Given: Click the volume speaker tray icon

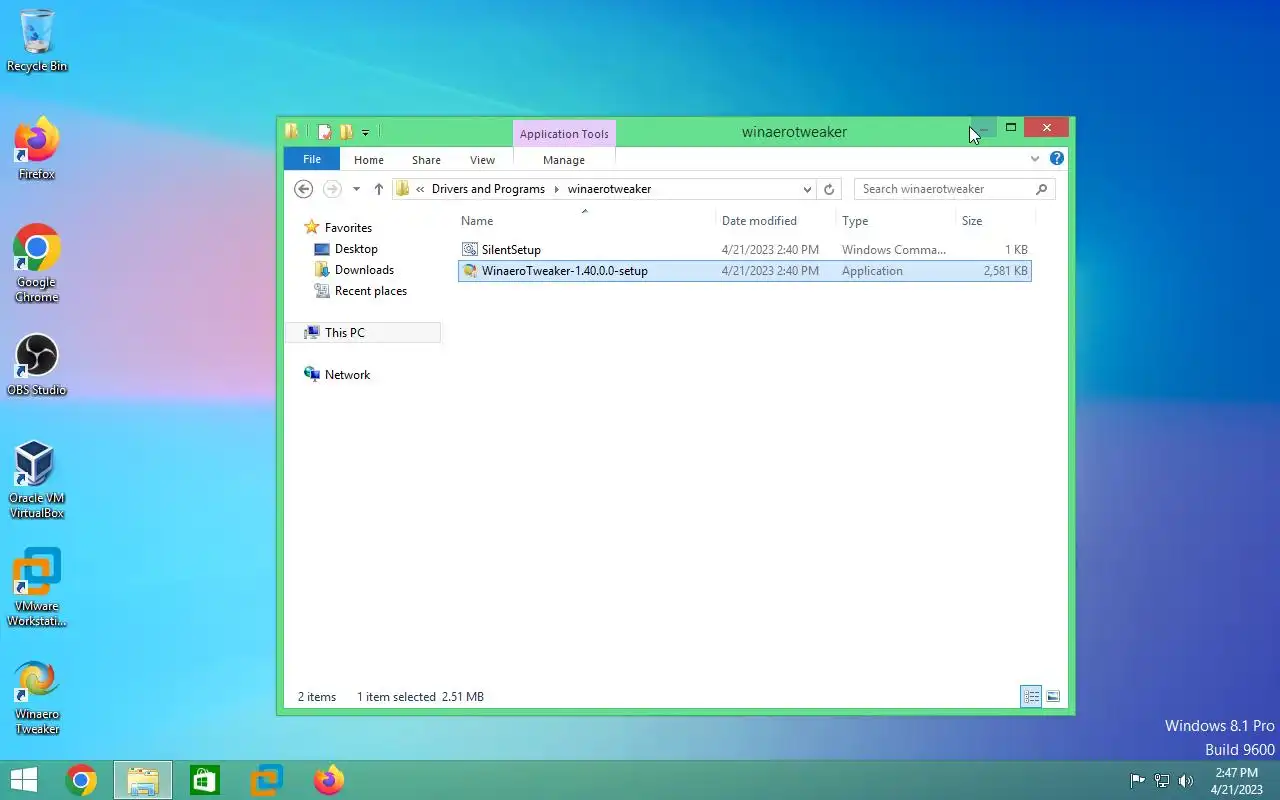Looking at the screenshot, I should 1186,781.
